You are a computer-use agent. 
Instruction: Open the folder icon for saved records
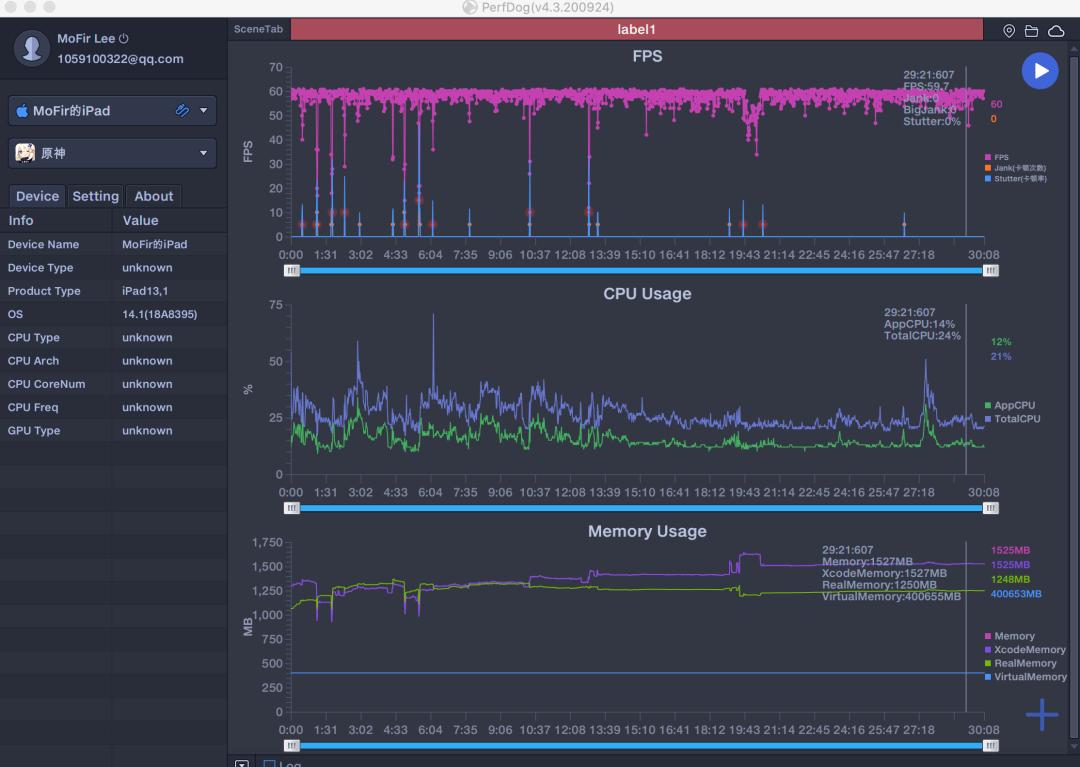point(1031,31)
